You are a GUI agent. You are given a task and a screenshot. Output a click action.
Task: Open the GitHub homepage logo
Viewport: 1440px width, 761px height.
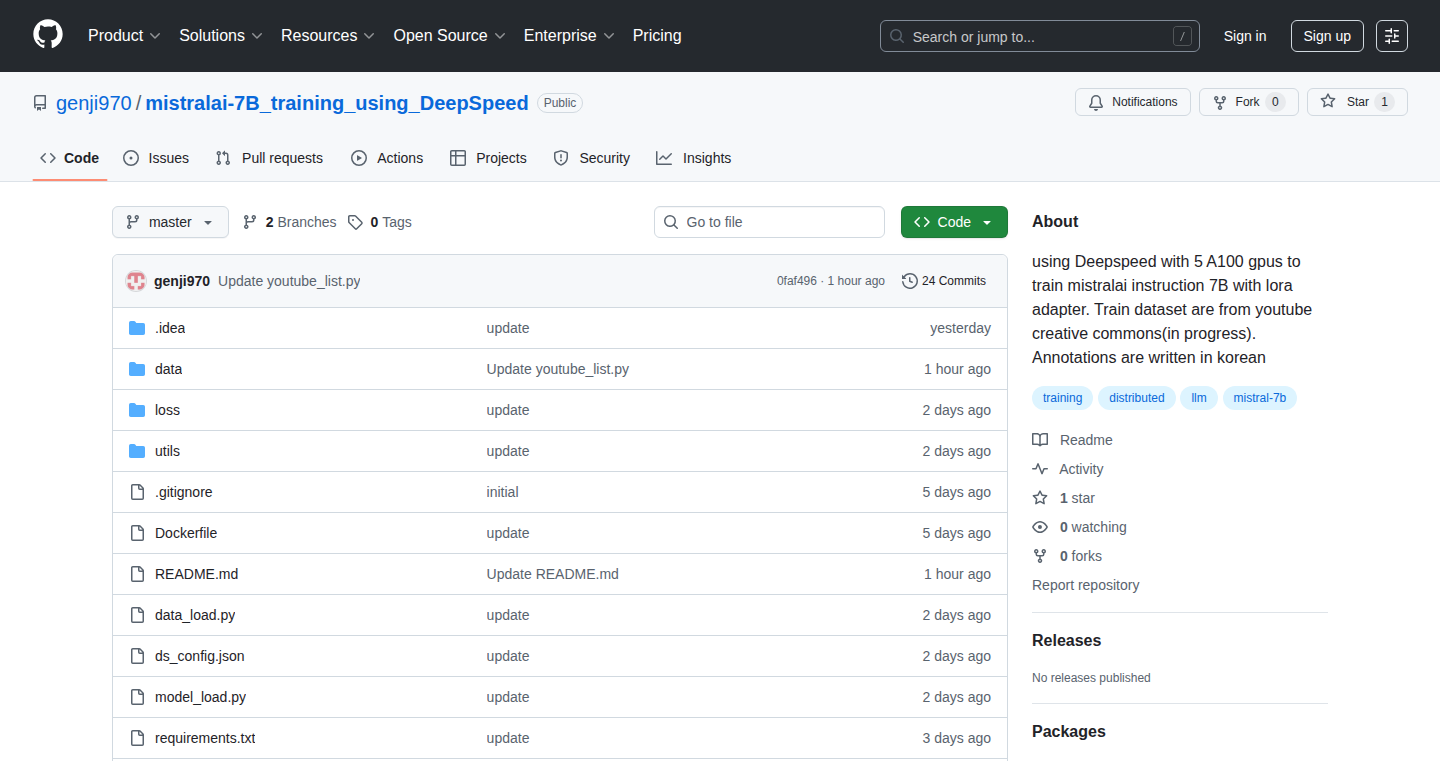click(x=48, y=35)
